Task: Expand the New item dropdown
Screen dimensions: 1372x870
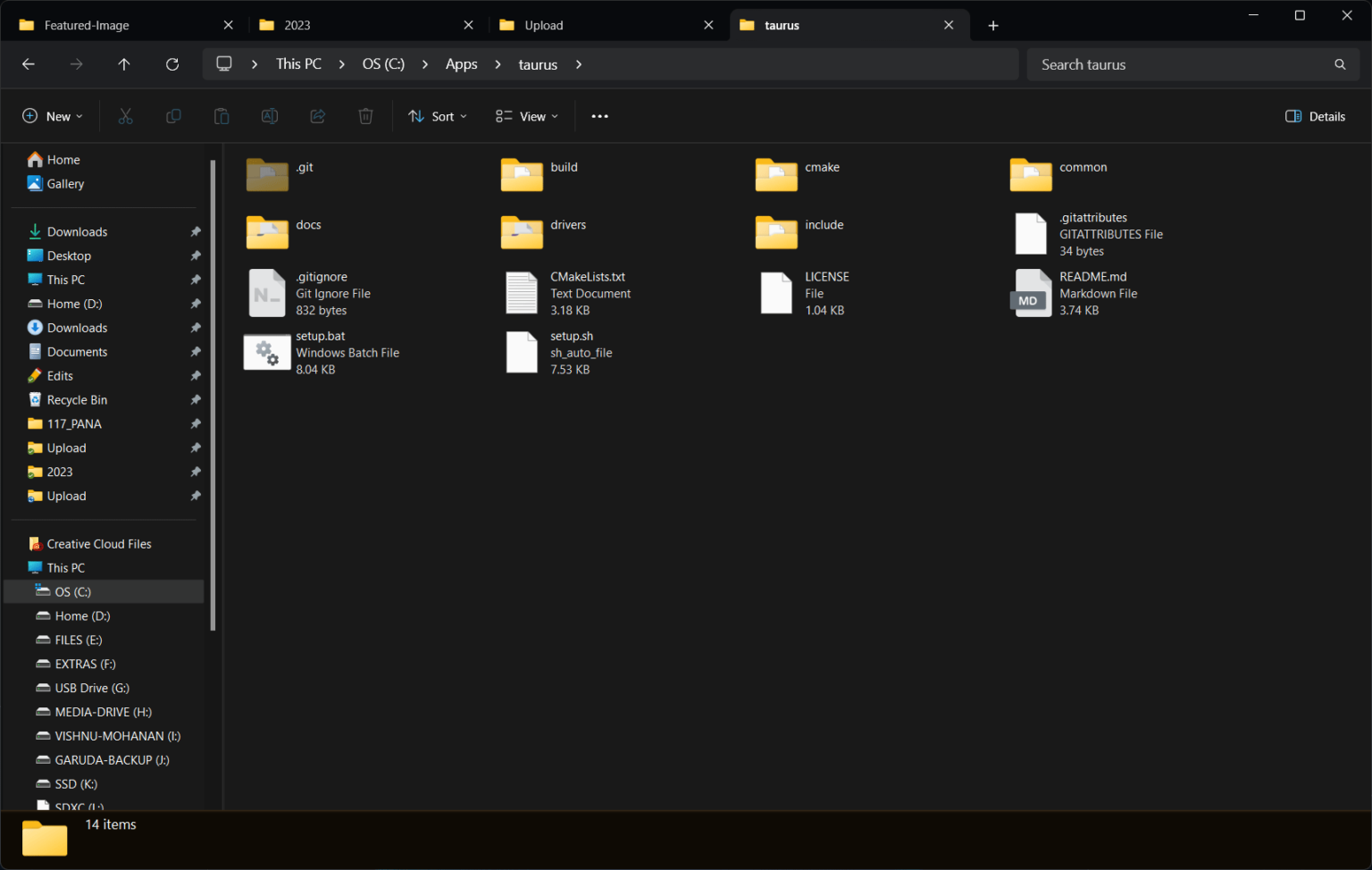Action: pyautogui.click(x=53, y=116)
